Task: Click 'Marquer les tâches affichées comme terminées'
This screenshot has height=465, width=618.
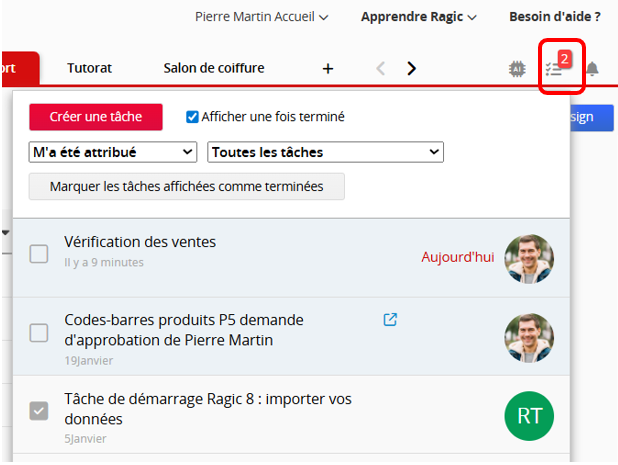Action: (186, 187)
